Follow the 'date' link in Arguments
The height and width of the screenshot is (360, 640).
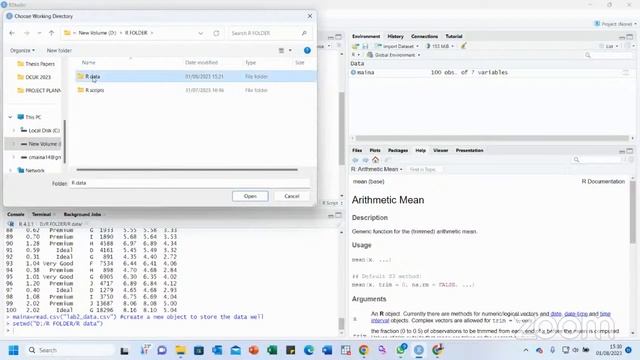(x=556, y=314)
